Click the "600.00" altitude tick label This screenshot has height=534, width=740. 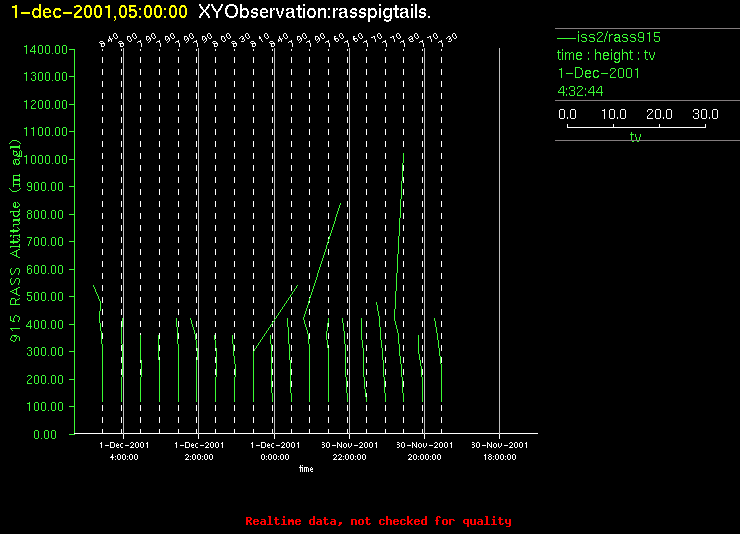click(x=45, y=269)
